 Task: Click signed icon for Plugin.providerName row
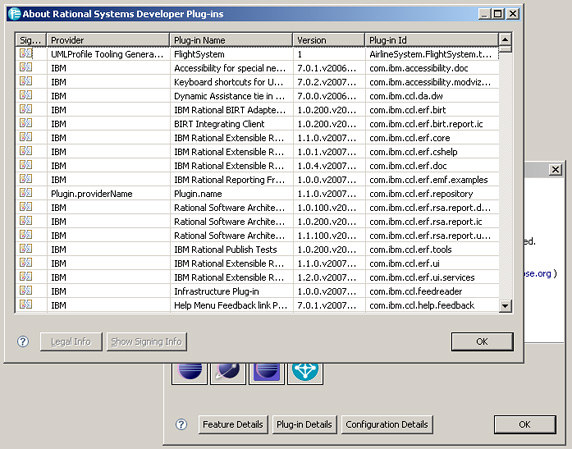(x=26, y=193)
